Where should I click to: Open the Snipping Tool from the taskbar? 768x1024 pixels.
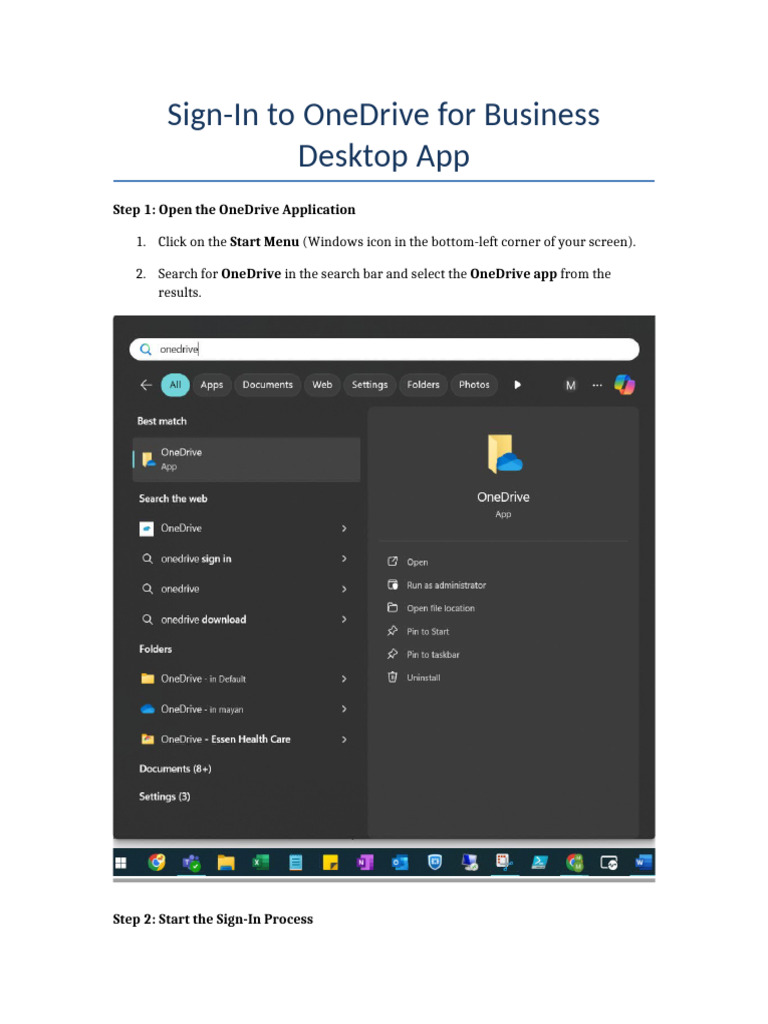(x=504, y=863)
